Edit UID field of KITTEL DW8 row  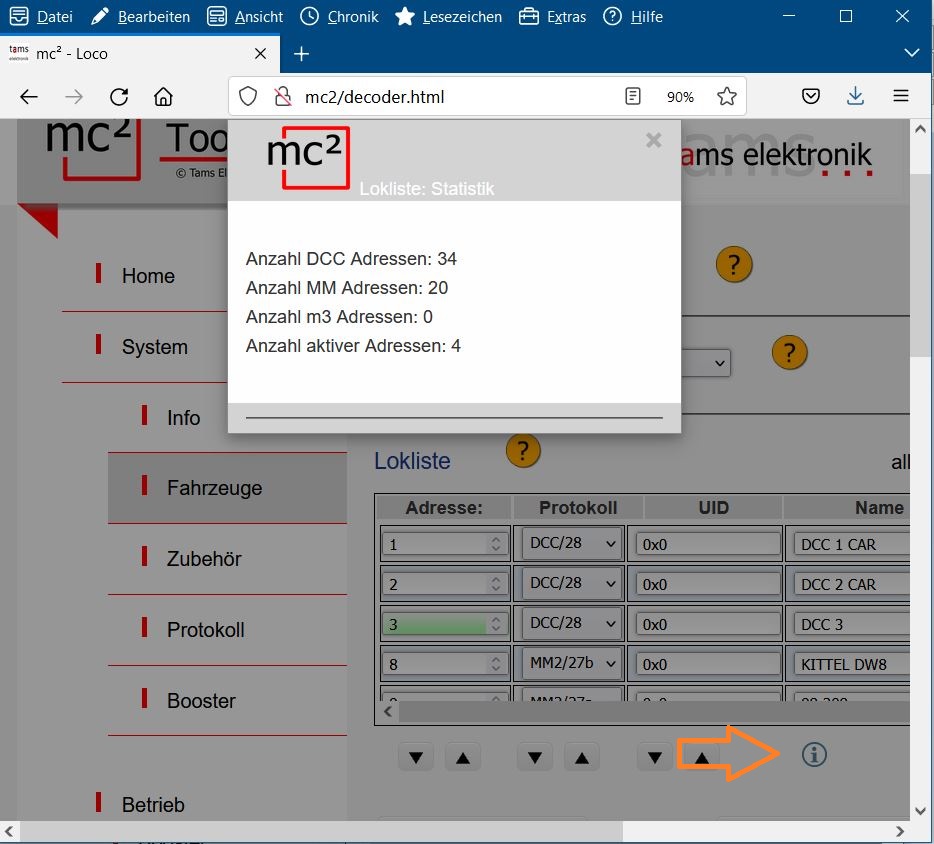click(x=708, y=664)
